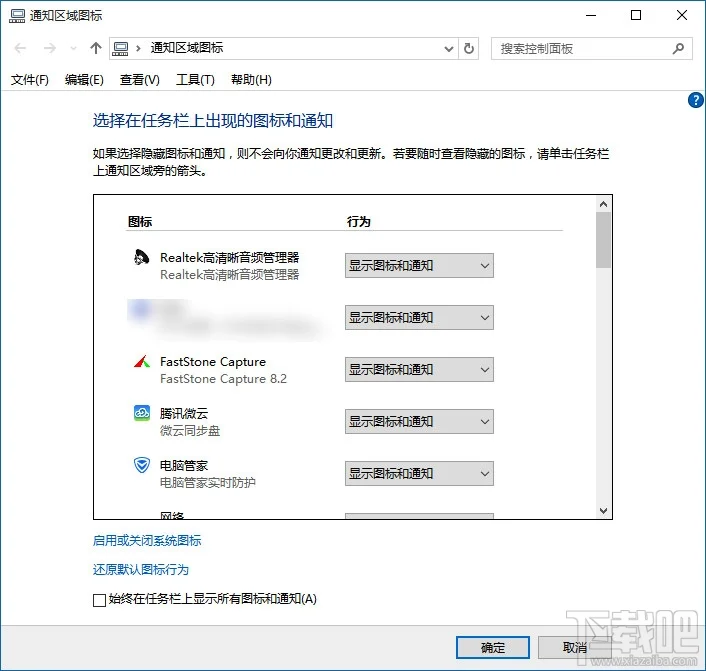This screenshot has width=706, height=671.
Task: Click the back navigation arrow
Action: 20,48
